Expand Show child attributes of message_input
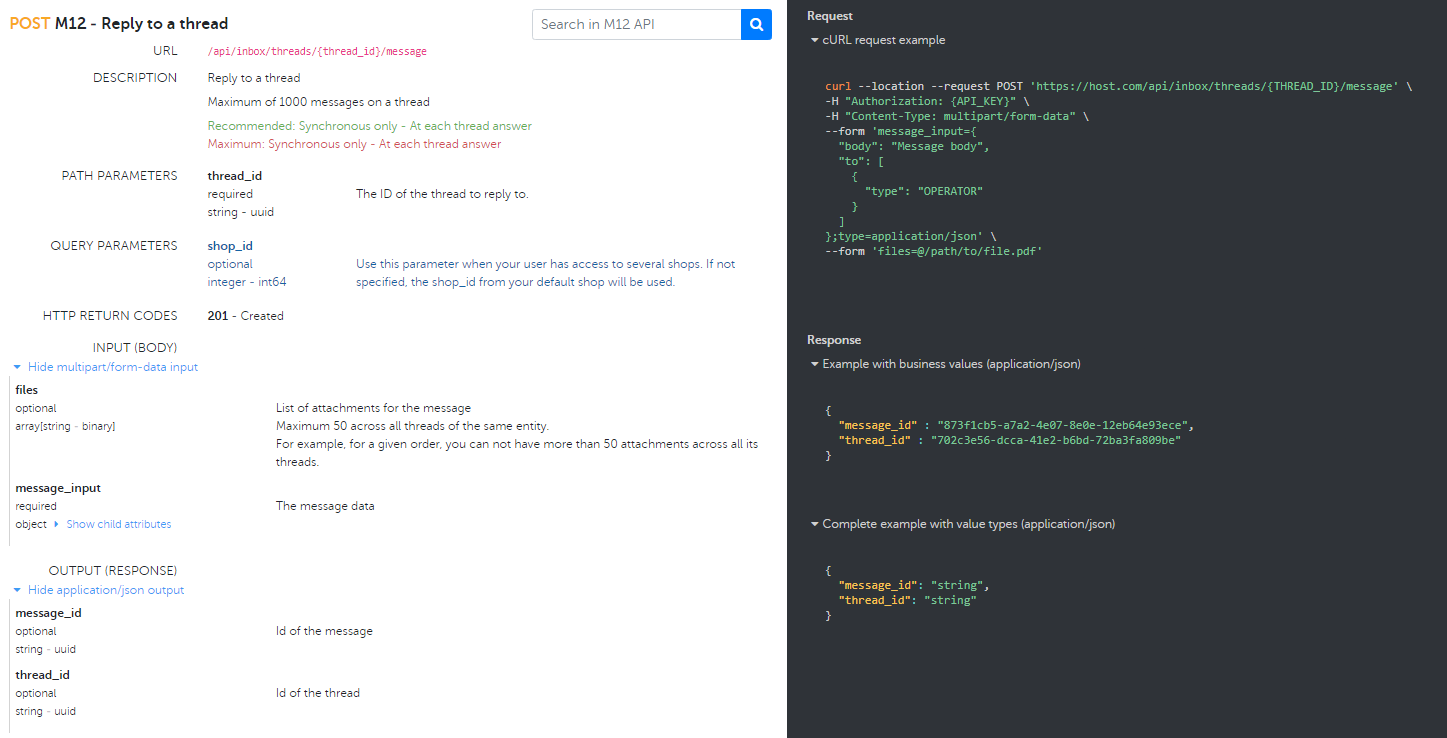This screenshot has height=738, width=1447. pyautogui.click(x=112, y=524)
